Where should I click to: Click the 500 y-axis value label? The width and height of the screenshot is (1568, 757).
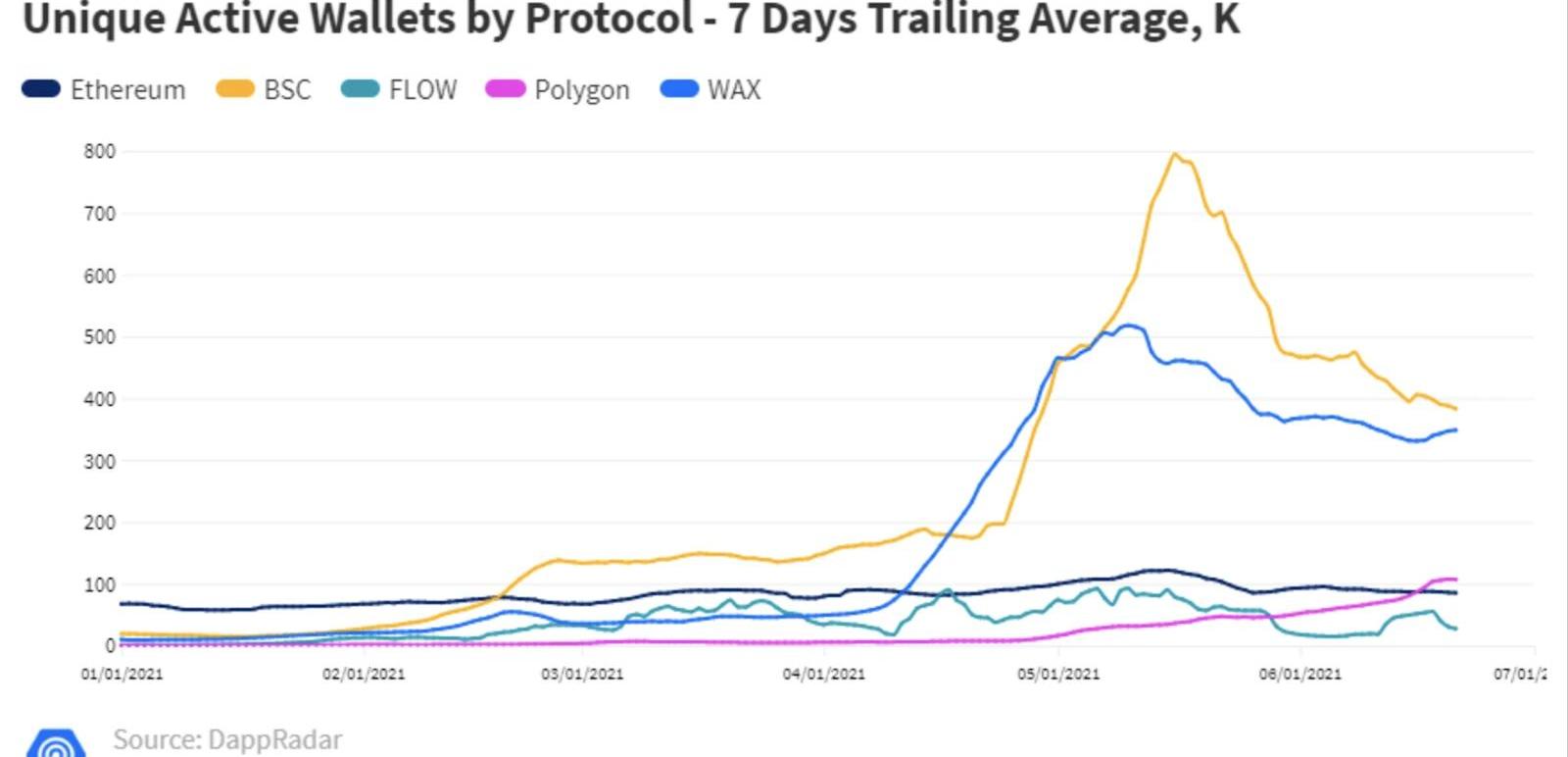click(100, 336)
